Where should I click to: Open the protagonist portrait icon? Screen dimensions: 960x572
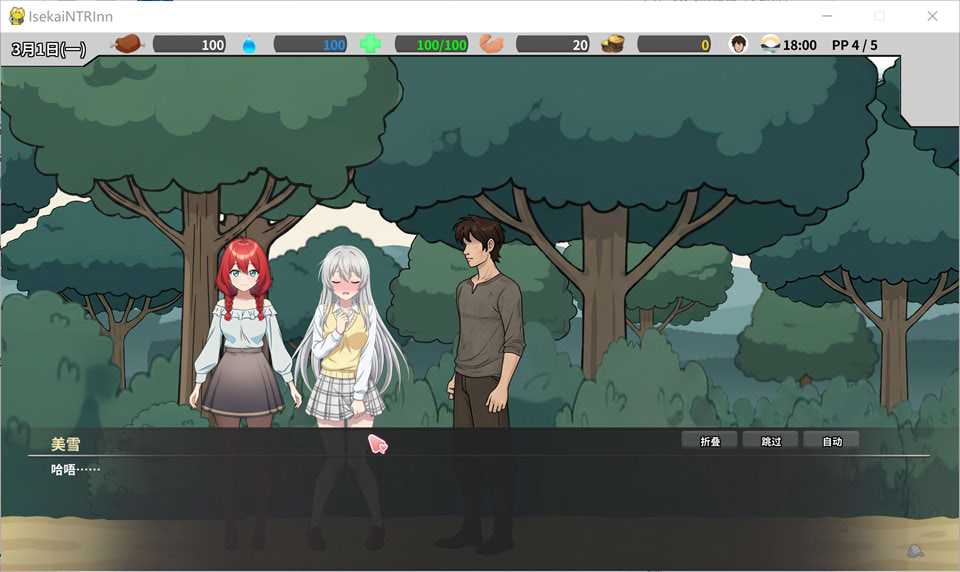(x=738, y=44)
